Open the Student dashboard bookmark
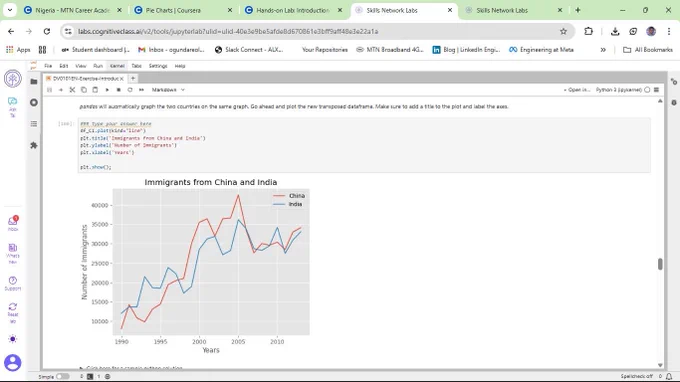Image resolution: width=680 pixels, height=382 pixels. click(95, 50)
